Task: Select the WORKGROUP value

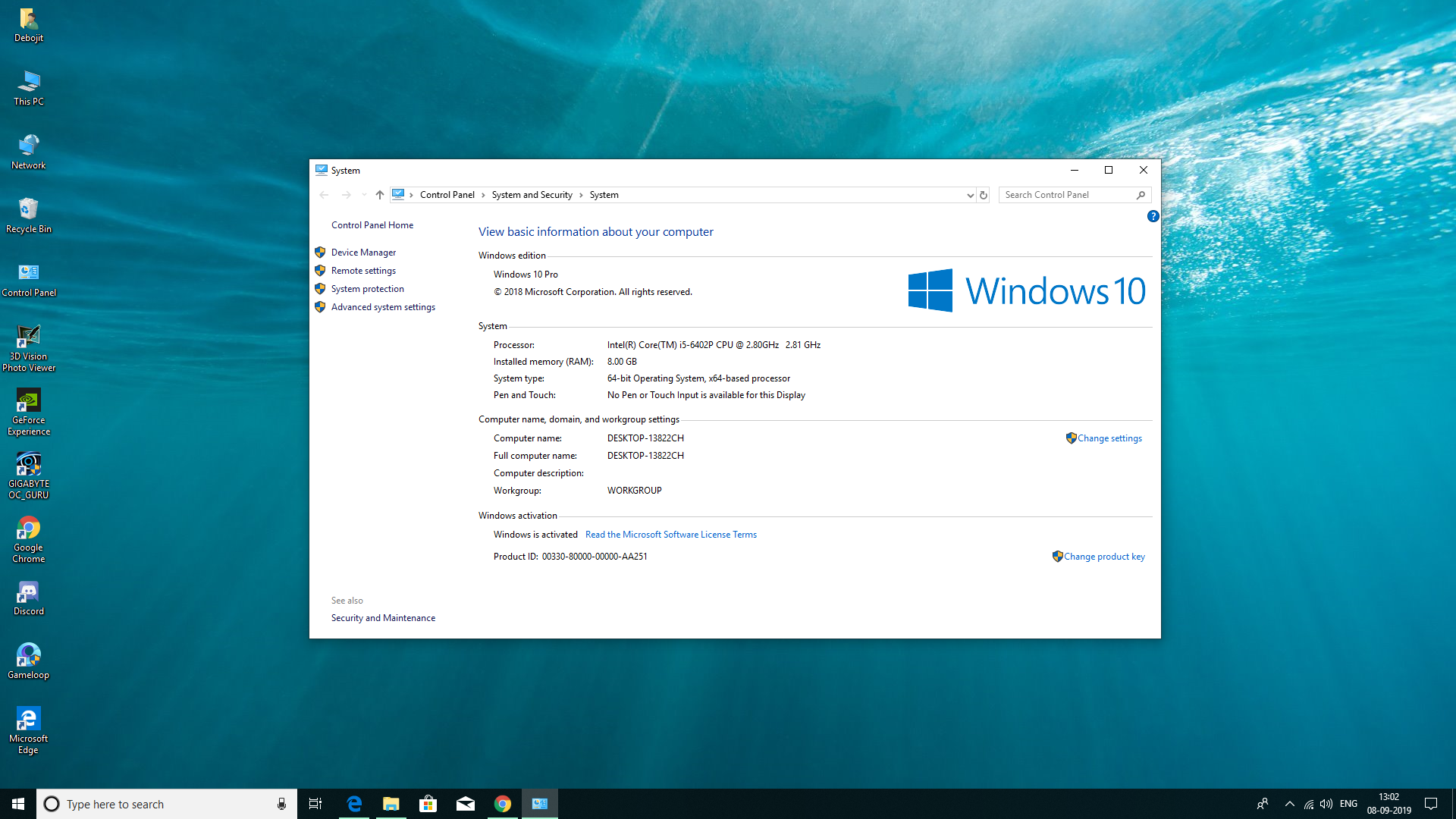Action: click(x=634, y=491)
